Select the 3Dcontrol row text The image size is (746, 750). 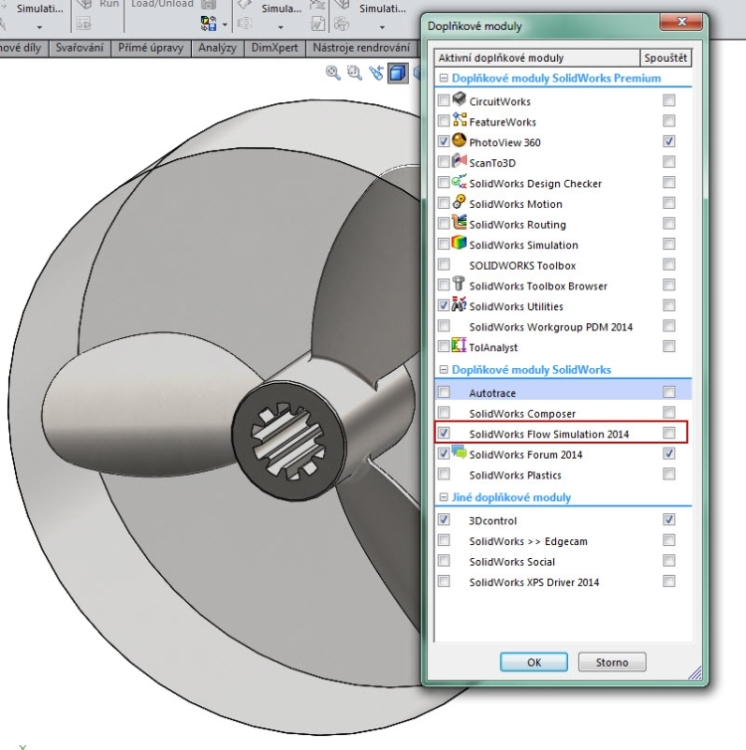(493, 521)
